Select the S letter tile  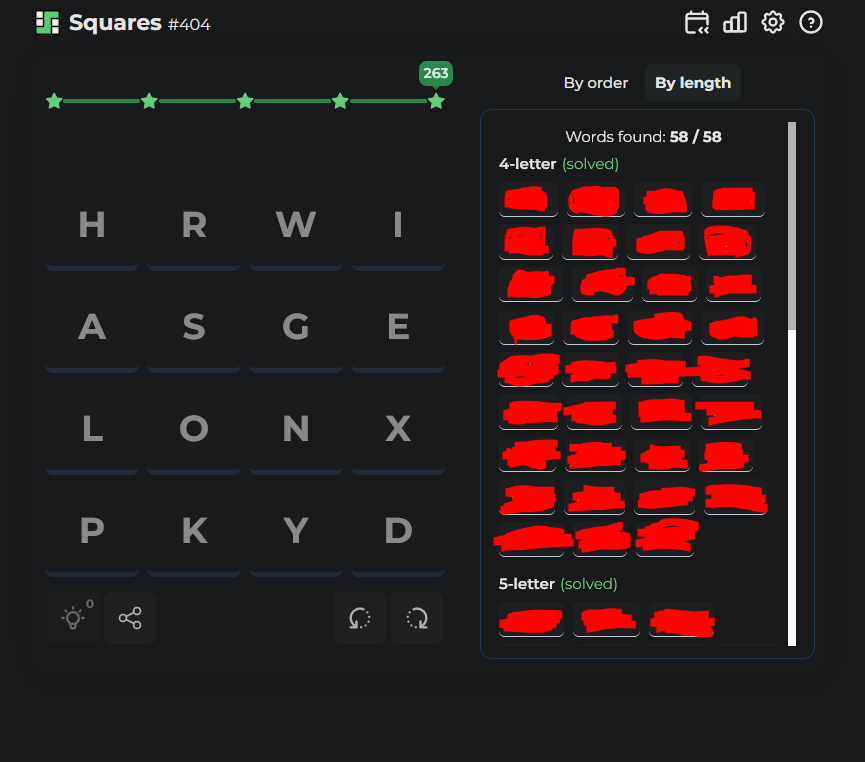(194, 327)
